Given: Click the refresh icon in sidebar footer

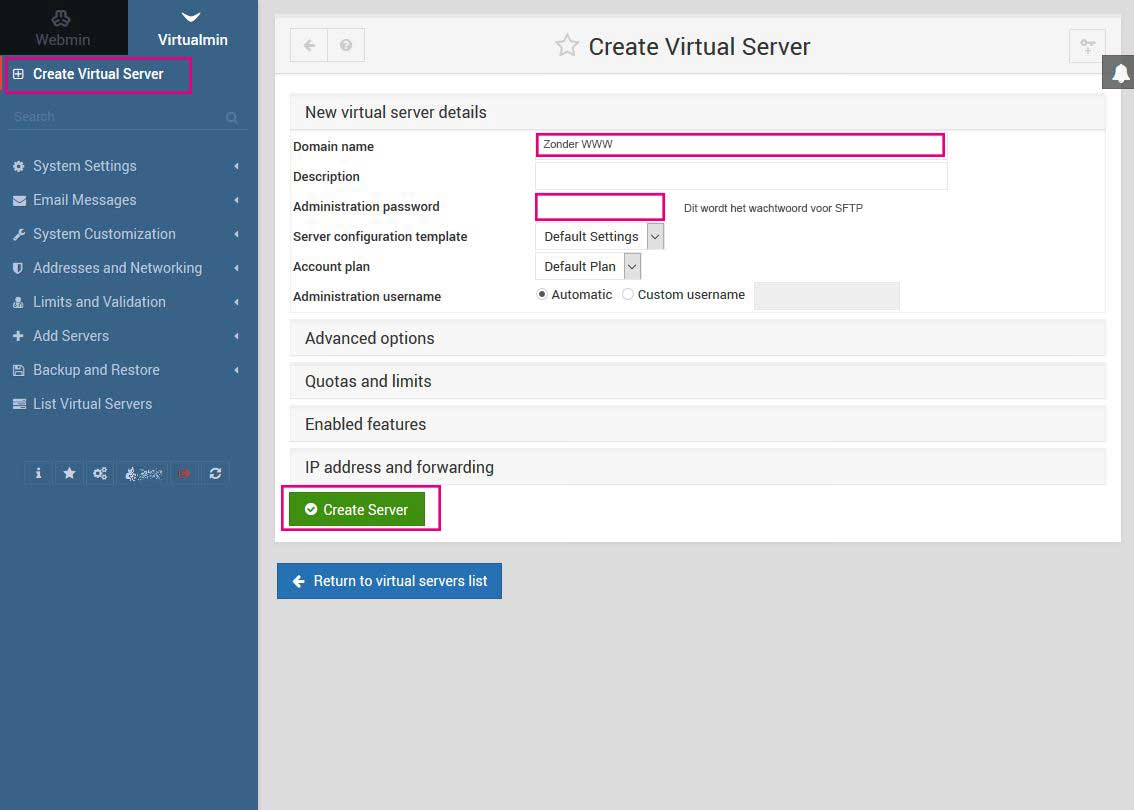Looking at the screenshot, I should (215, 473).
